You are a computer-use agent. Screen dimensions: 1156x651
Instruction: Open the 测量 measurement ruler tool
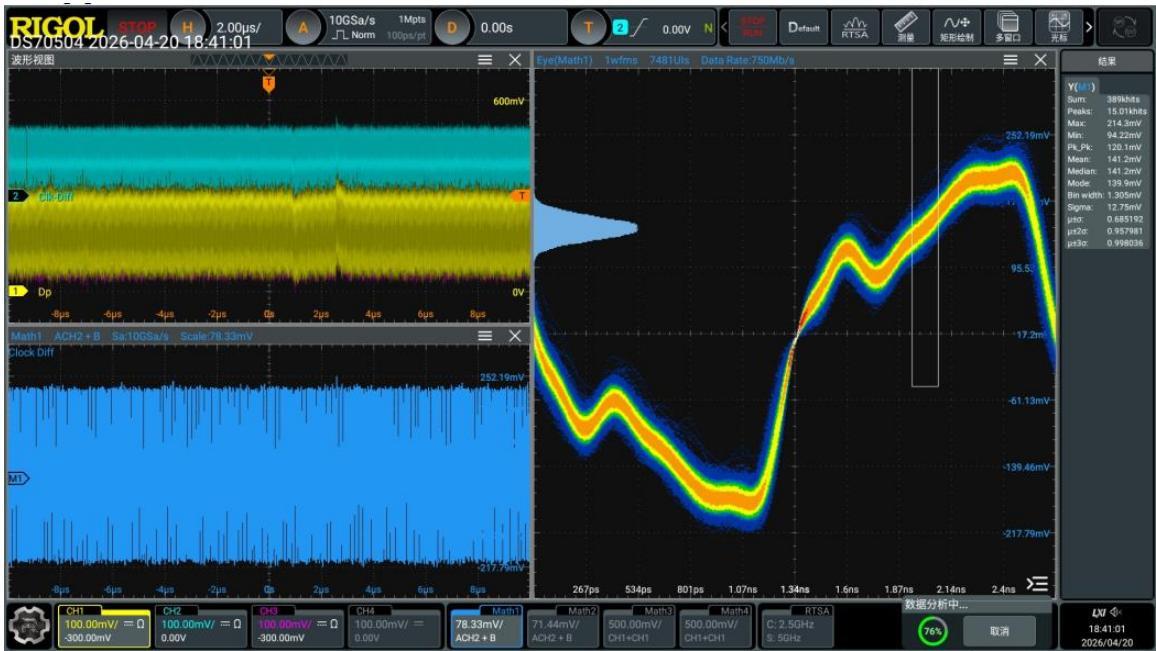point(905,27)
